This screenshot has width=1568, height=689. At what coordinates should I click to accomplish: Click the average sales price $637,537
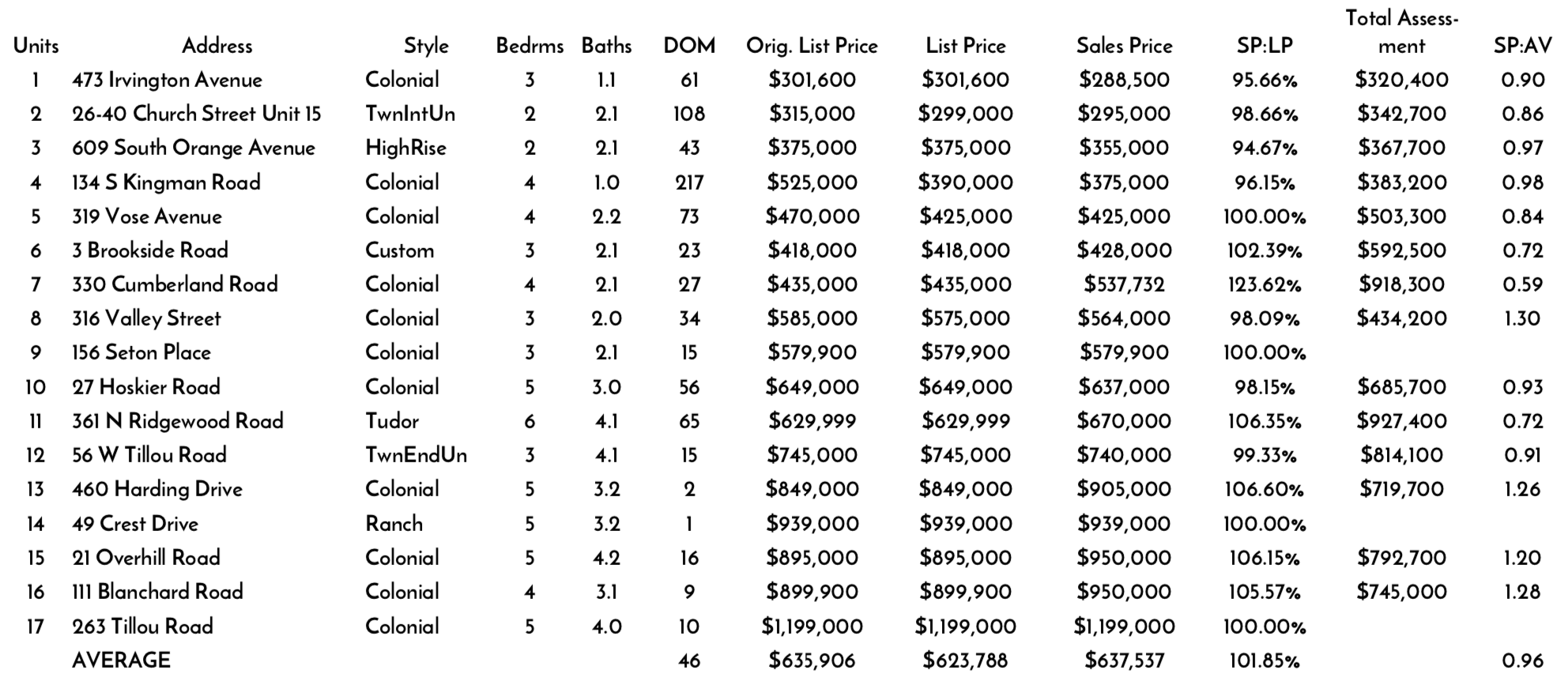point(1124,661)
